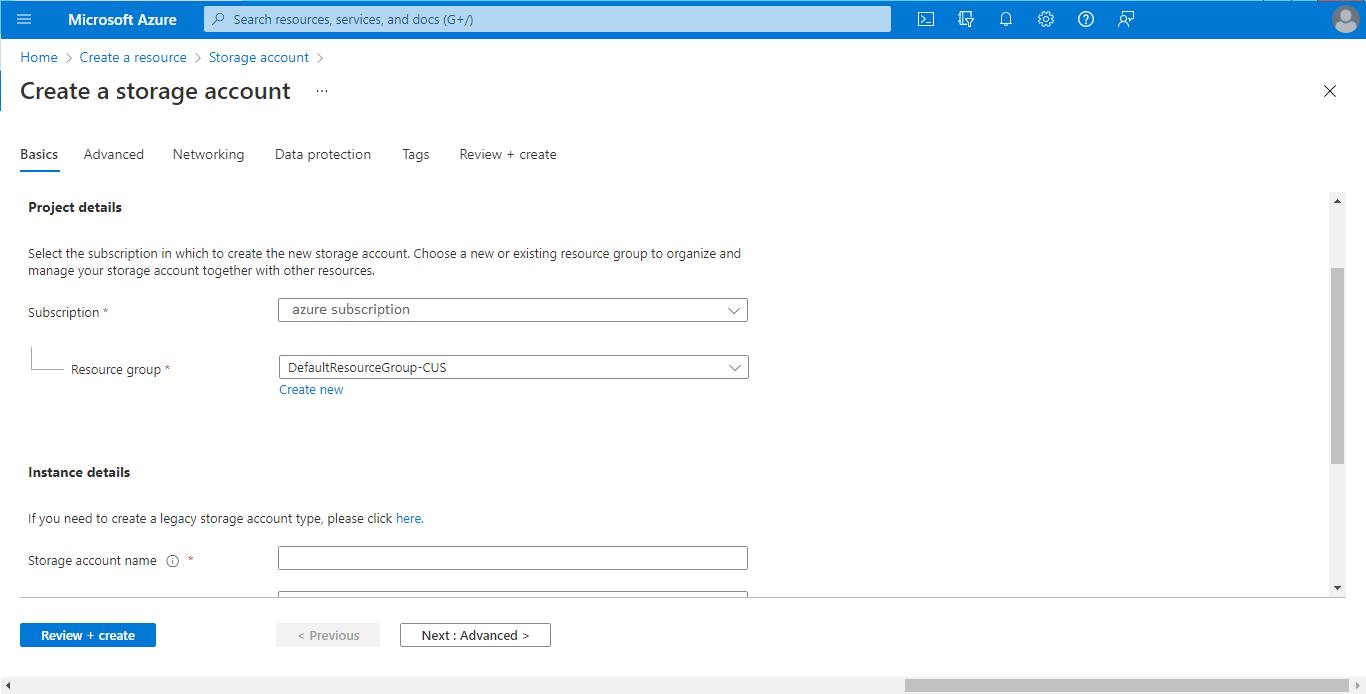
Task: Switch to the Networking tab
Action: coord(208,154)
